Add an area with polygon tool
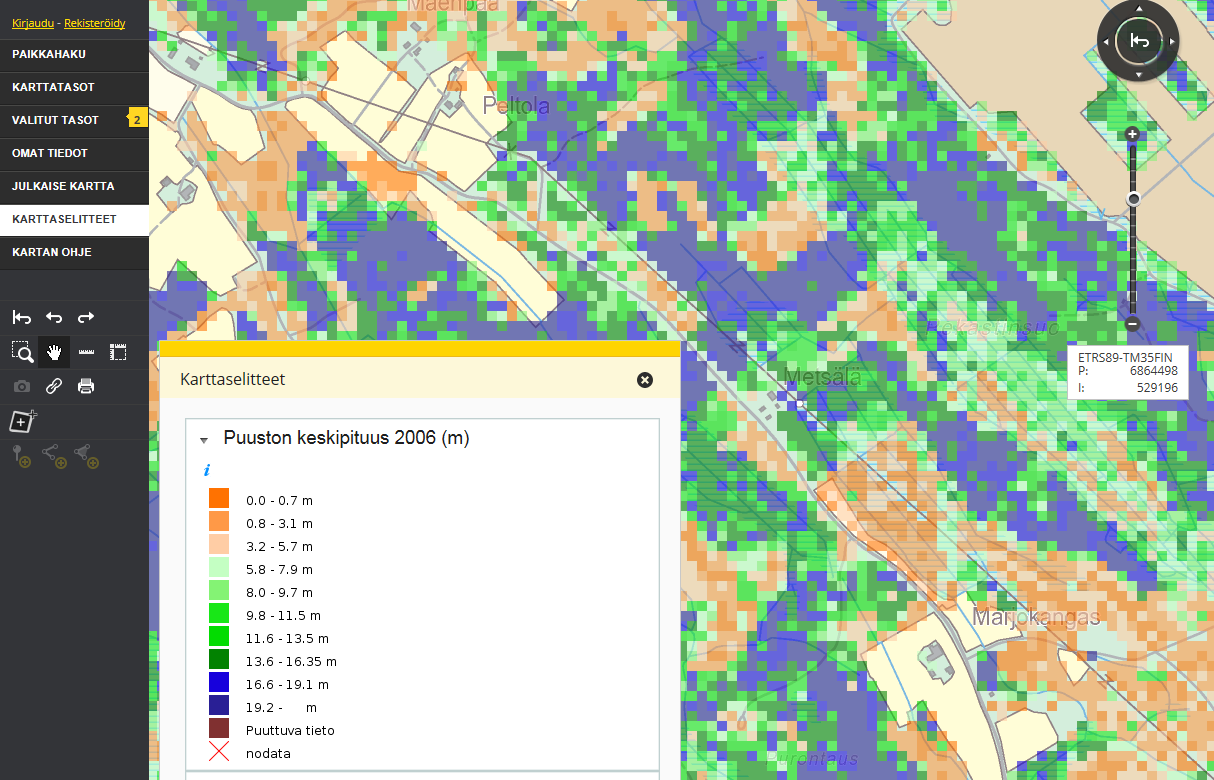1214x780 pixels. tap(86, 457)
